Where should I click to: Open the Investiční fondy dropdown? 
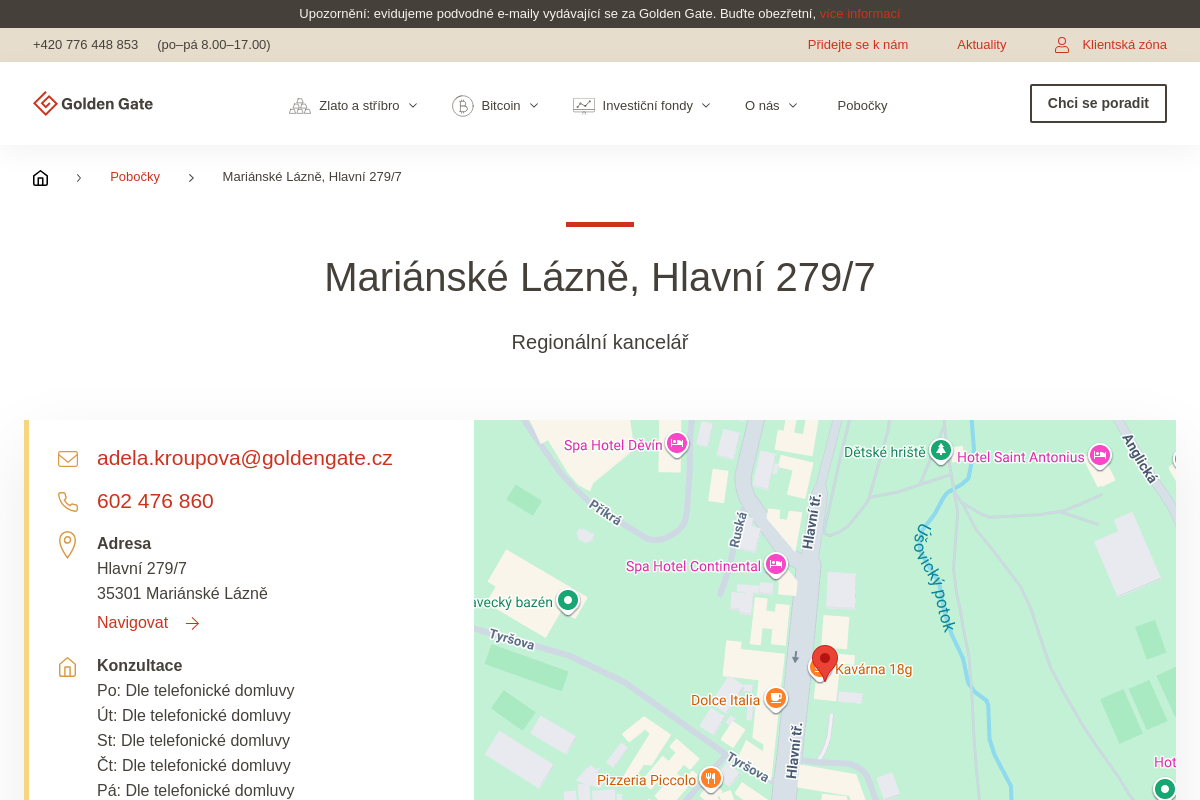(x=642, y=106)
